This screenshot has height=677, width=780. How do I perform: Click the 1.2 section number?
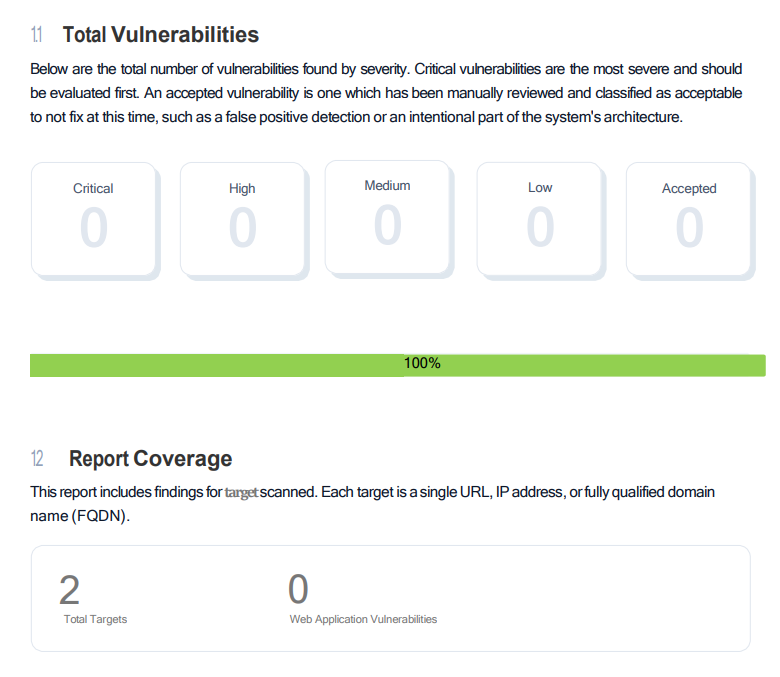[x=37, y=459]
